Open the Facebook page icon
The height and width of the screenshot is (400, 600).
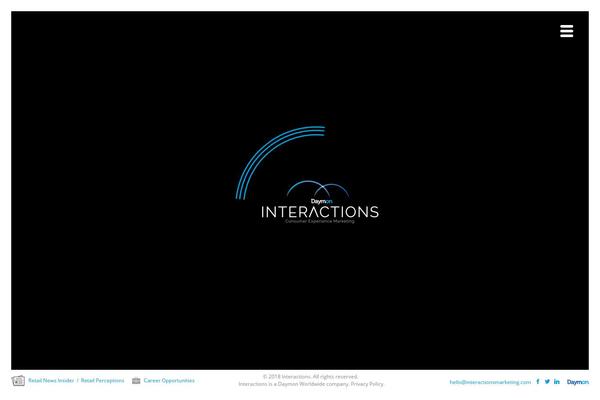pyautogui.click(x=538, y=382)
